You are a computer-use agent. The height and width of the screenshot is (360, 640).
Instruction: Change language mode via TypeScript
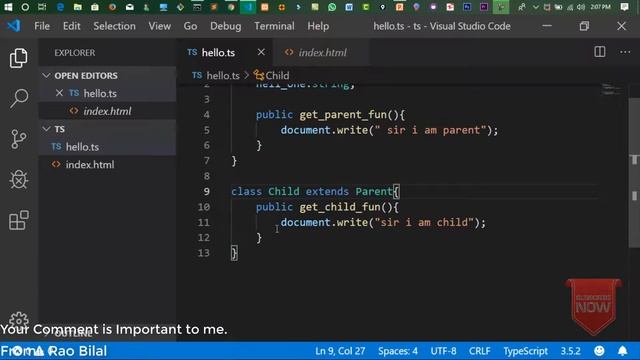tap(525, 351)
